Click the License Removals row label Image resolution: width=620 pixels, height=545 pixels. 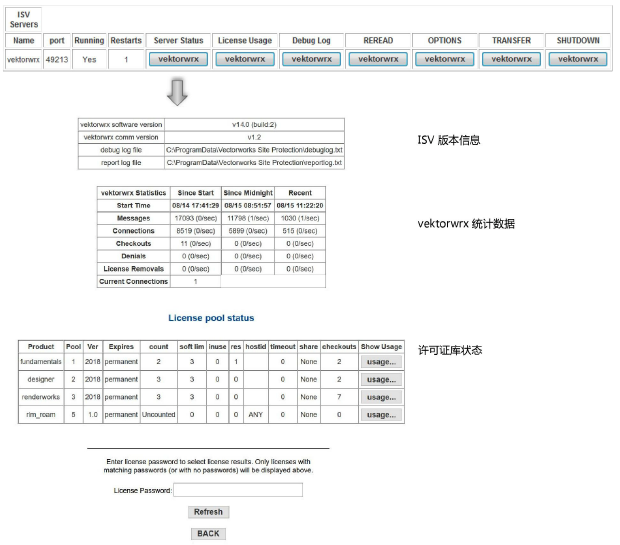[x=134, y=269]
